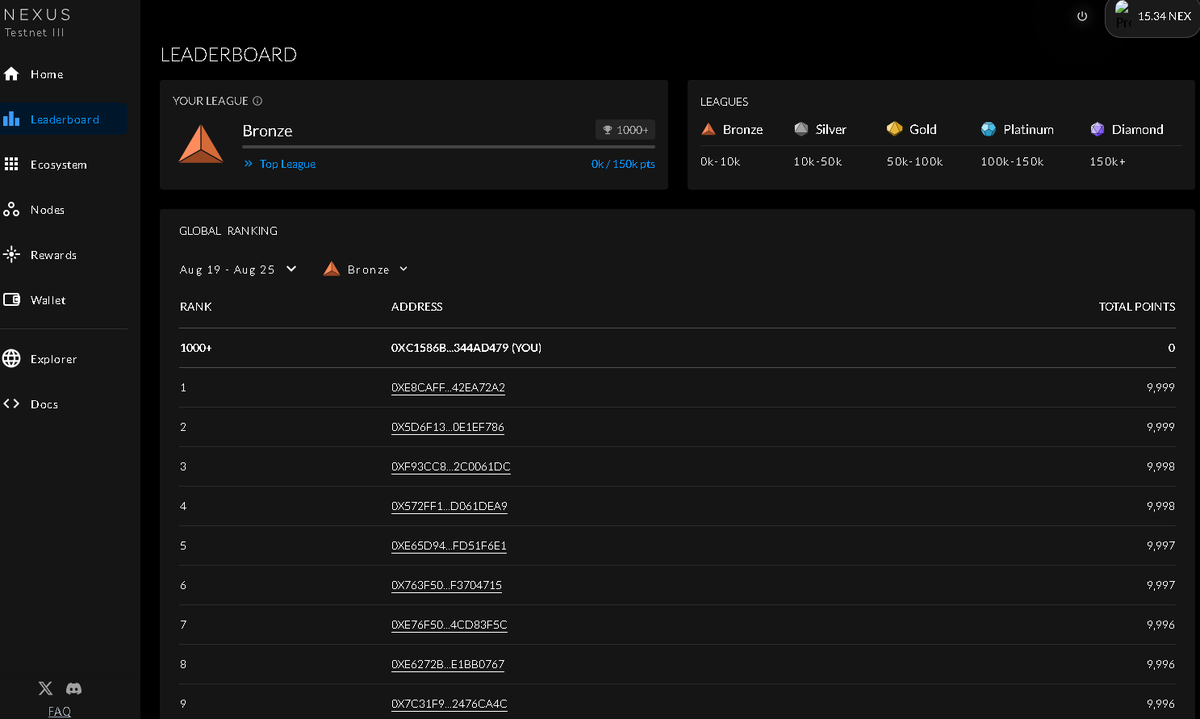Open Ecosystem from the sidebar

tap(59, 164)
